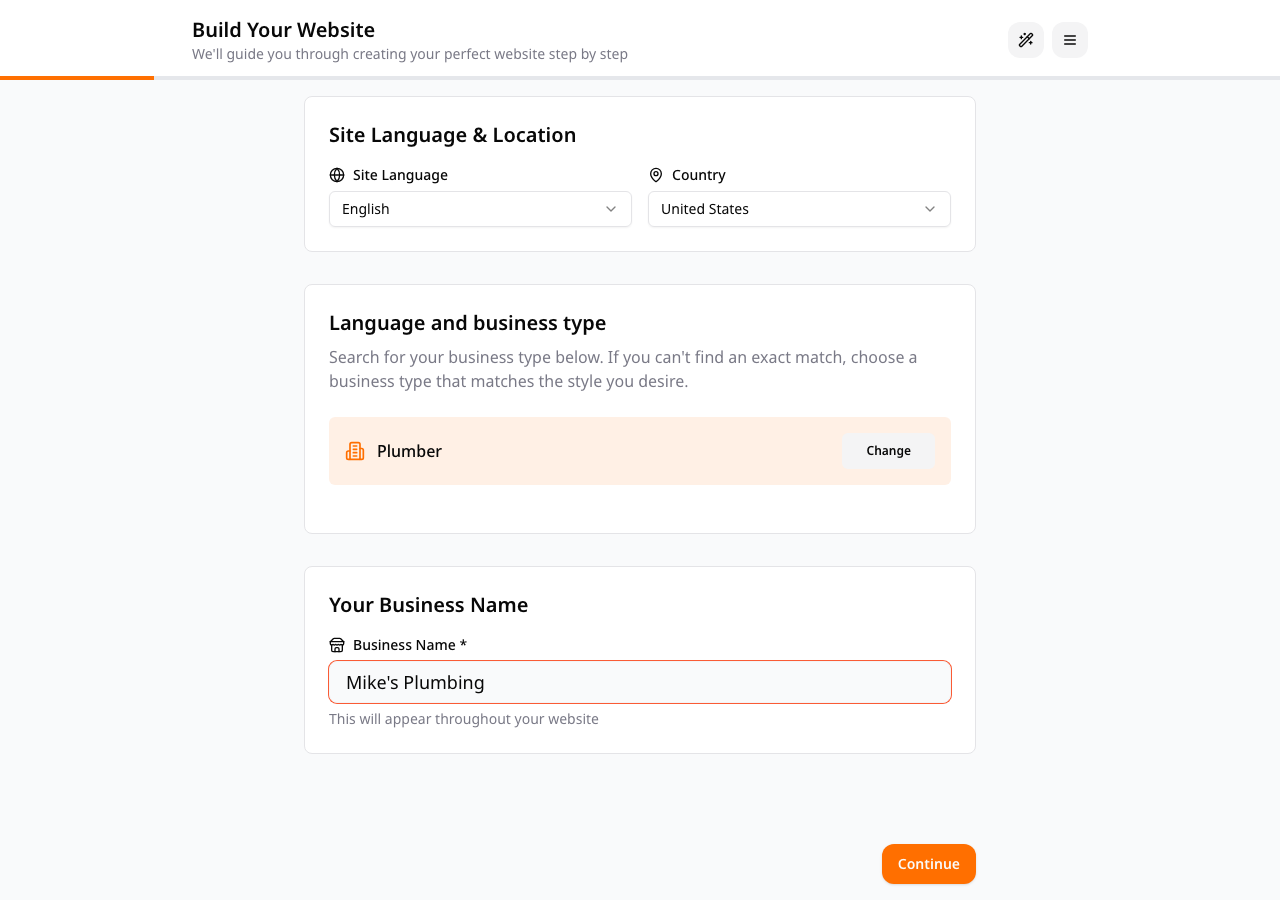Click Change to pick another business type

click(x=888, y=451)
